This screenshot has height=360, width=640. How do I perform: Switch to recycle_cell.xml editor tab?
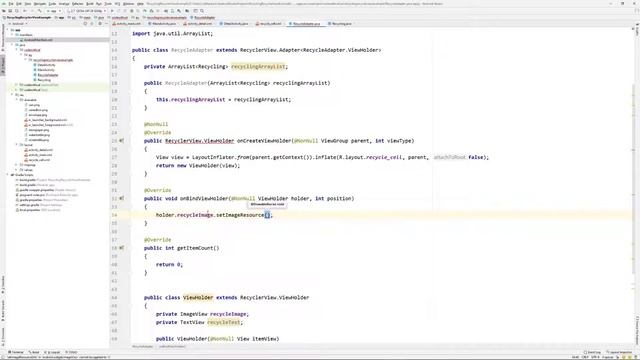point(269,24)
